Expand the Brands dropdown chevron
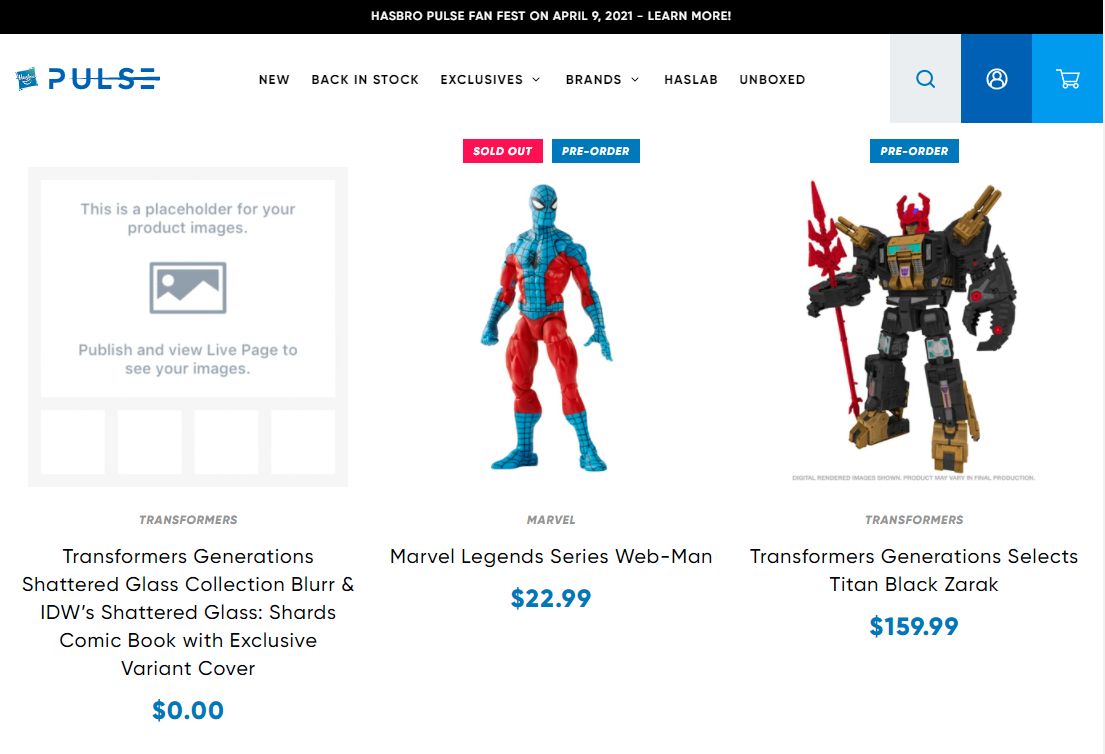This screenshot has height=754, width=1105. 635,80
